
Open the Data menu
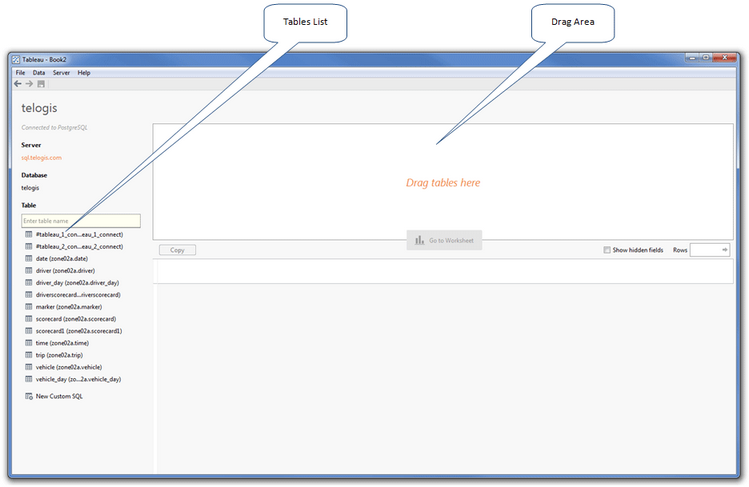tap(39, 73)
